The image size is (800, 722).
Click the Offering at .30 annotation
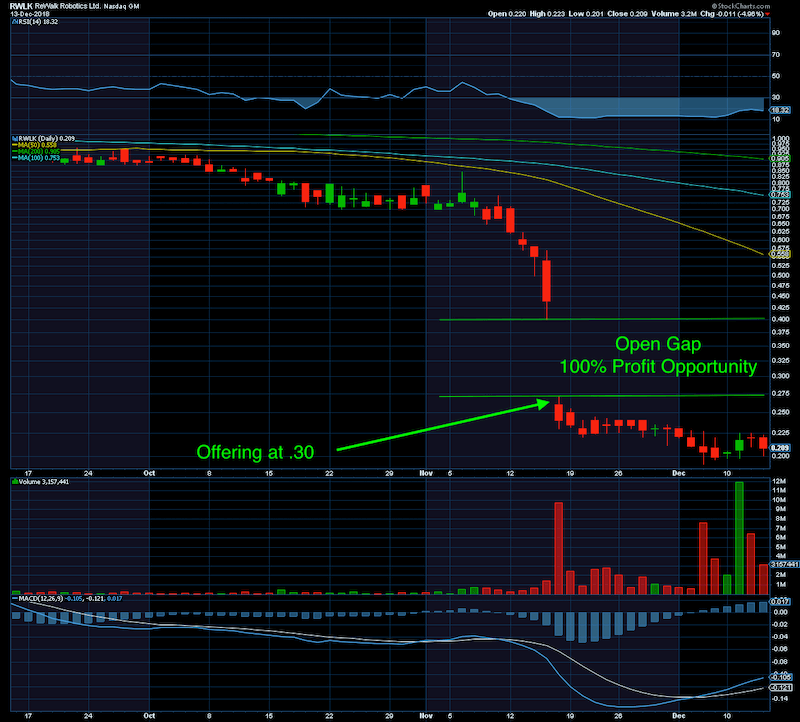pyautogui.click(x=255, y=451)
